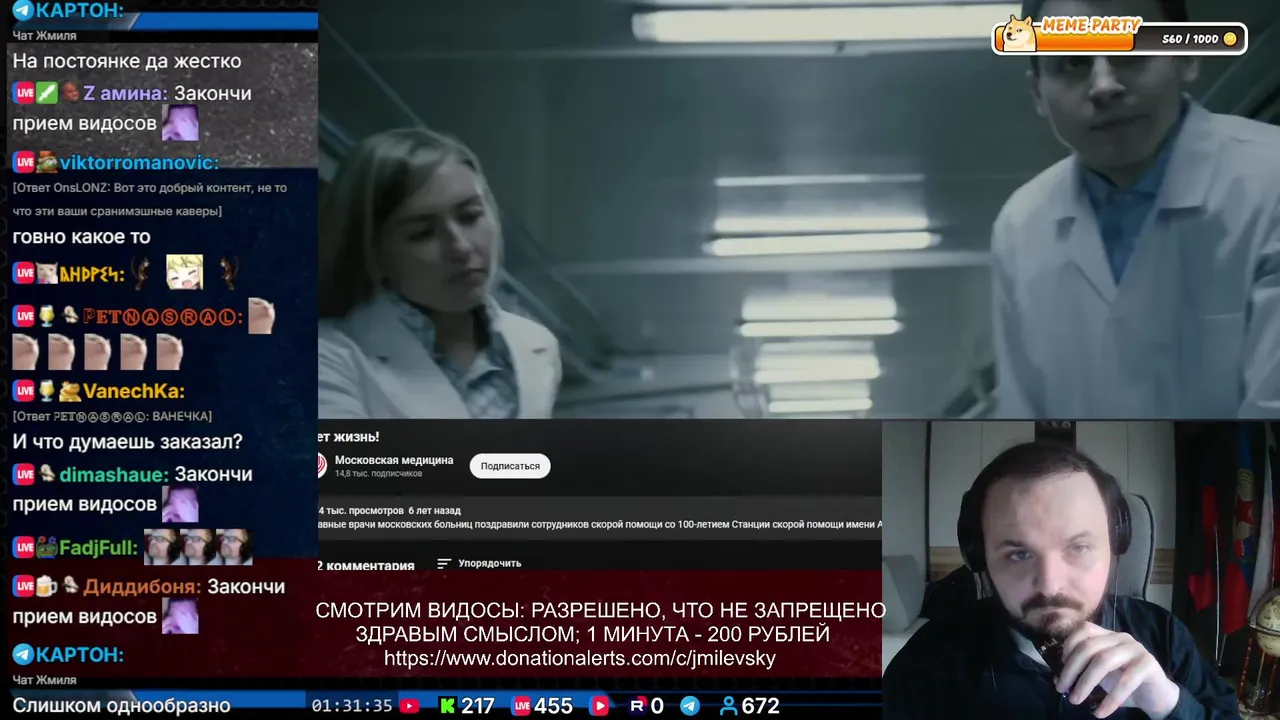Click the viktorromanovic username

click(x=139, y=162)
